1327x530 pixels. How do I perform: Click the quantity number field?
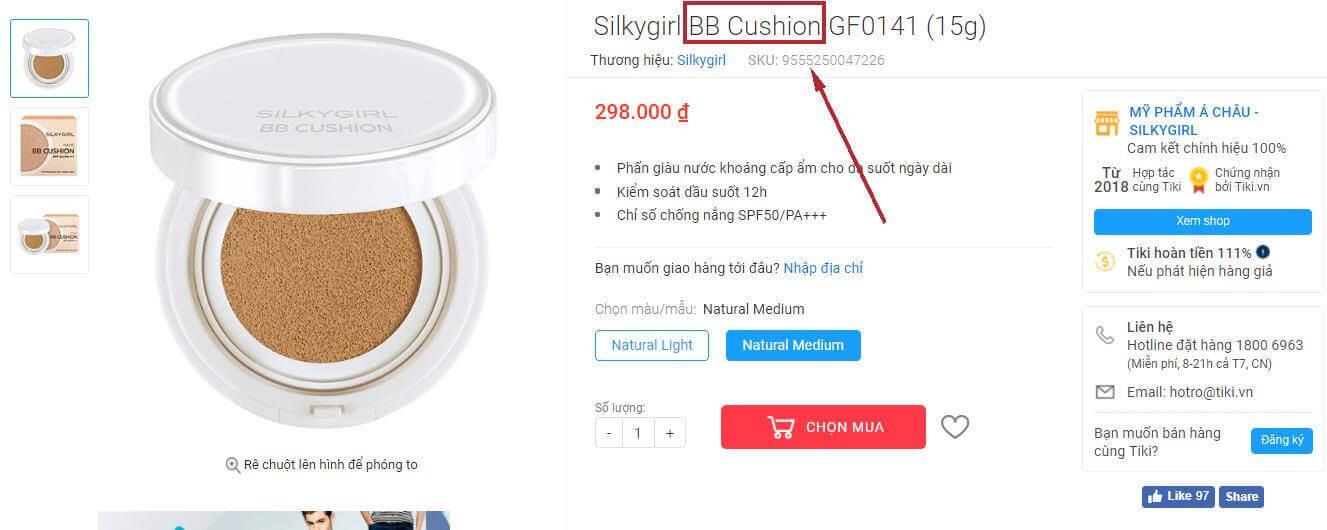(x=638, y=433)
